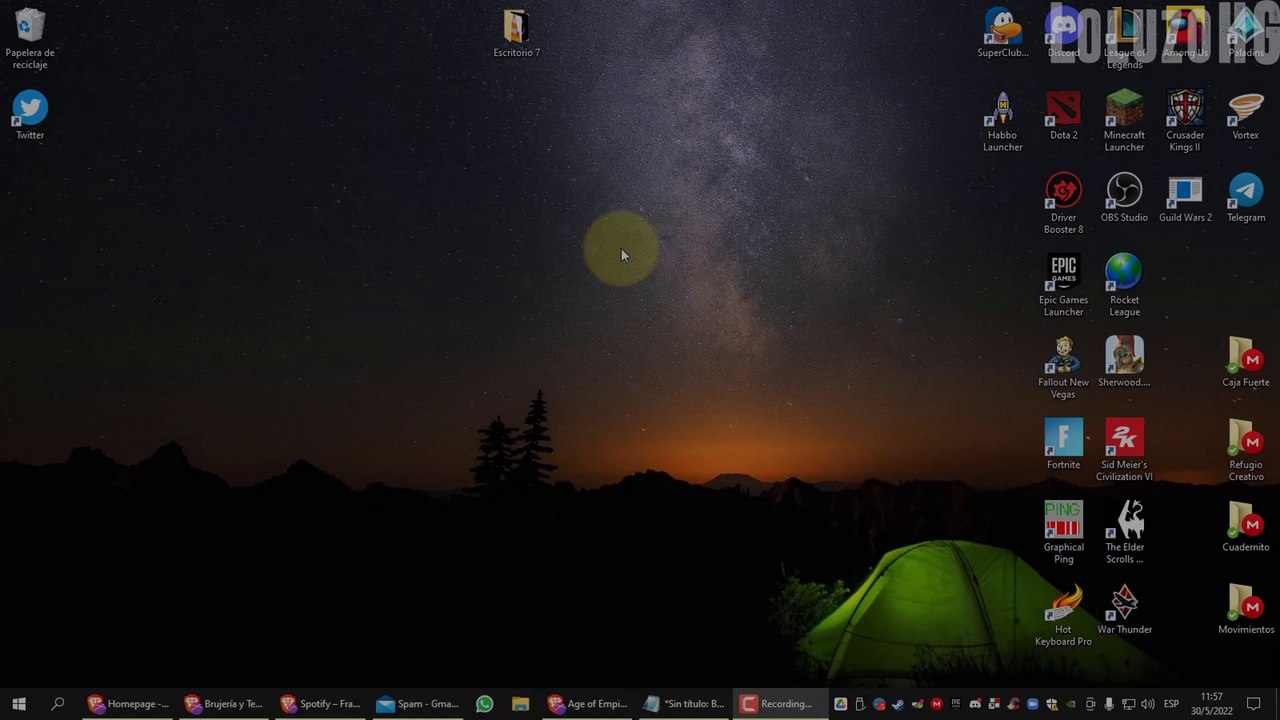Open the notification center icon

pyautogui.click(x=1254, y=704)
